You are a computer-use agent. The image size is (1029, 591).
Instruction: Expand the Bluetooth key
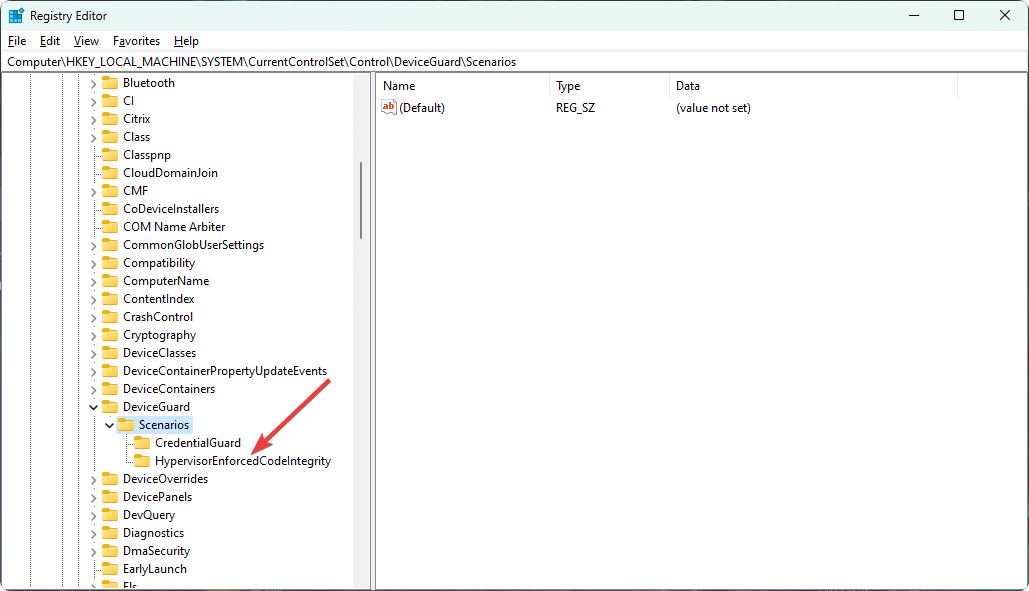(x=93, y=84)
